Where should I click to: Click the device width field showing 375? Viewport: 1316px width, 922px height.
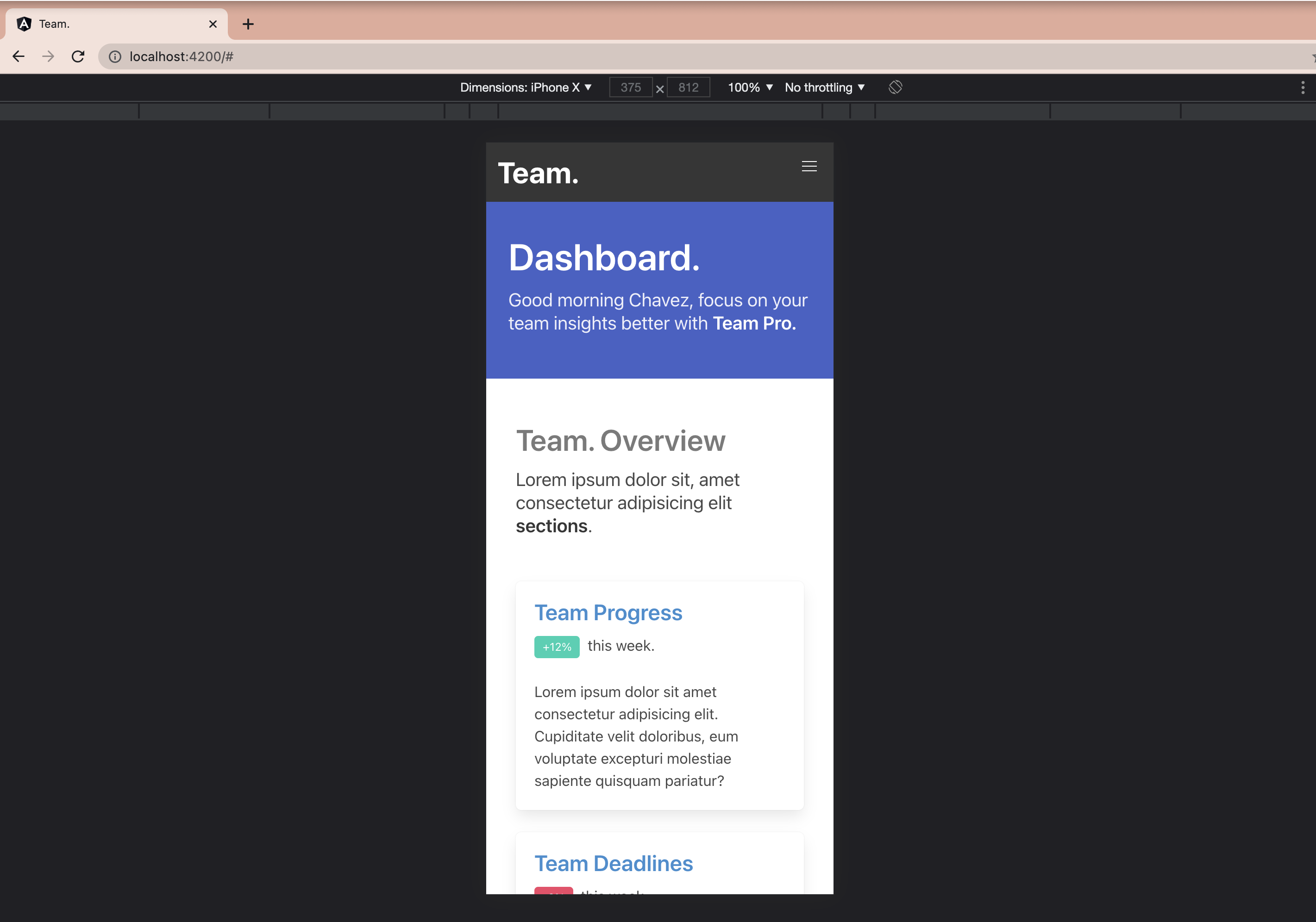[631, 87]
